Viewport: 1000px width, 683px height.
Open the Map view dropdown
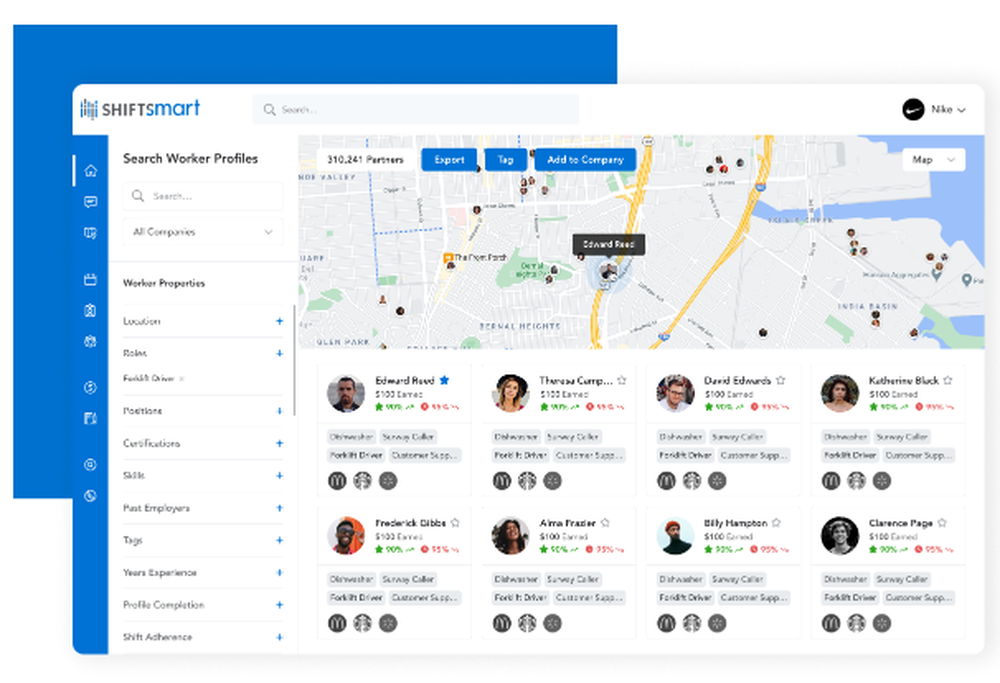coord(932,159)
